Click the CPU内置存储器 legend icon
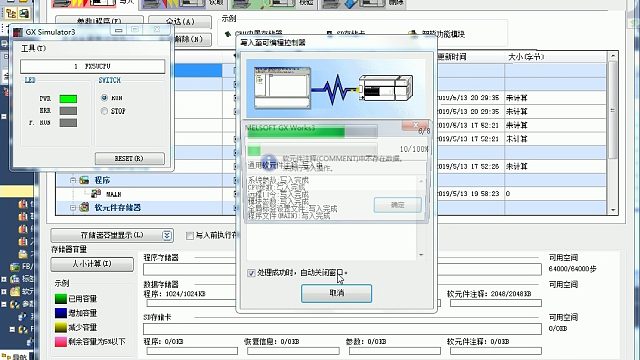The width and height of the screenshot is (640, 360). tap(228, 34)
